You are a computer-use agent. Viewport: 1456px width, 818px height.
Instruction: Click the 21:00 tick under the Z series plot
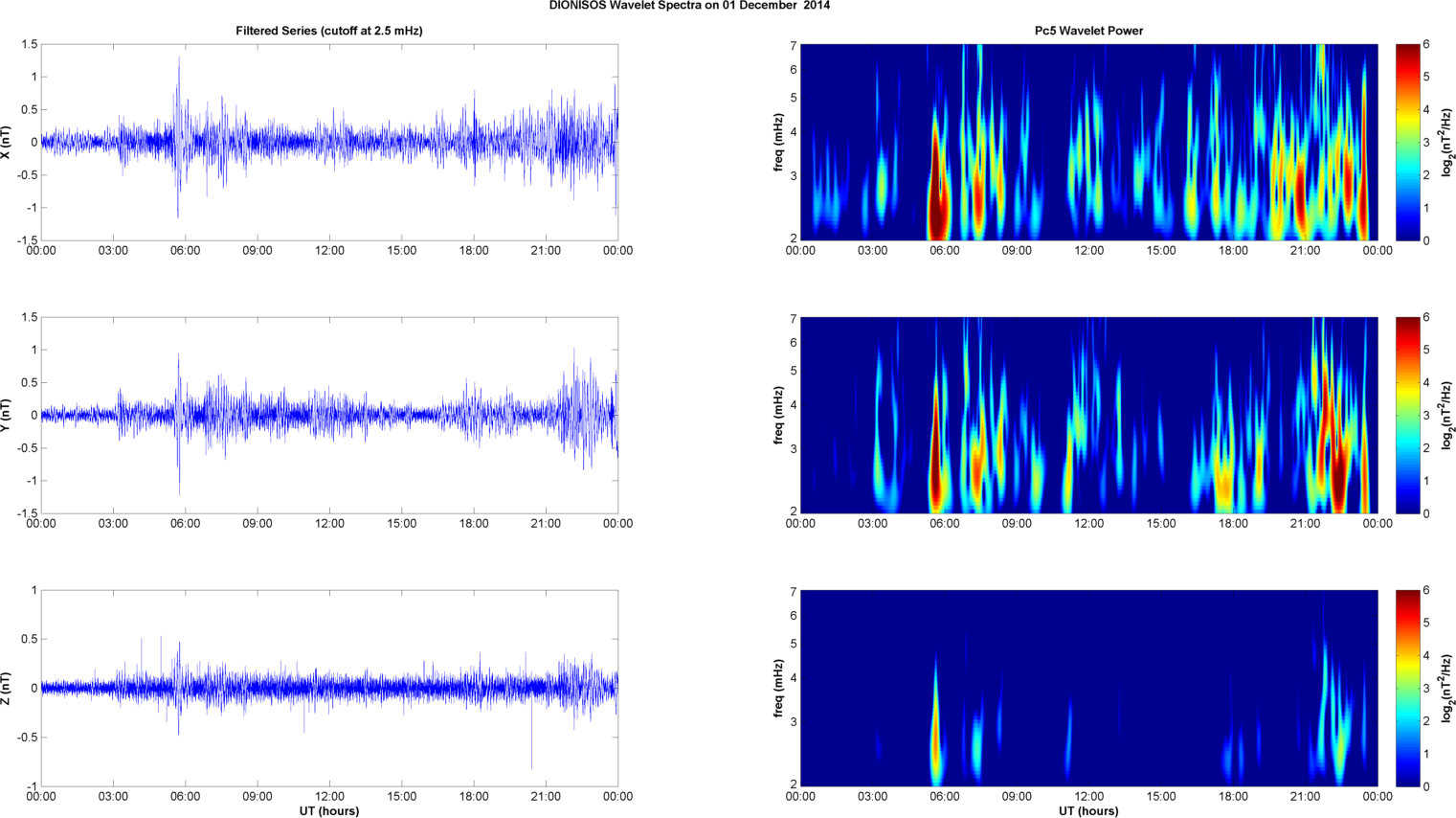pos(546,796)
